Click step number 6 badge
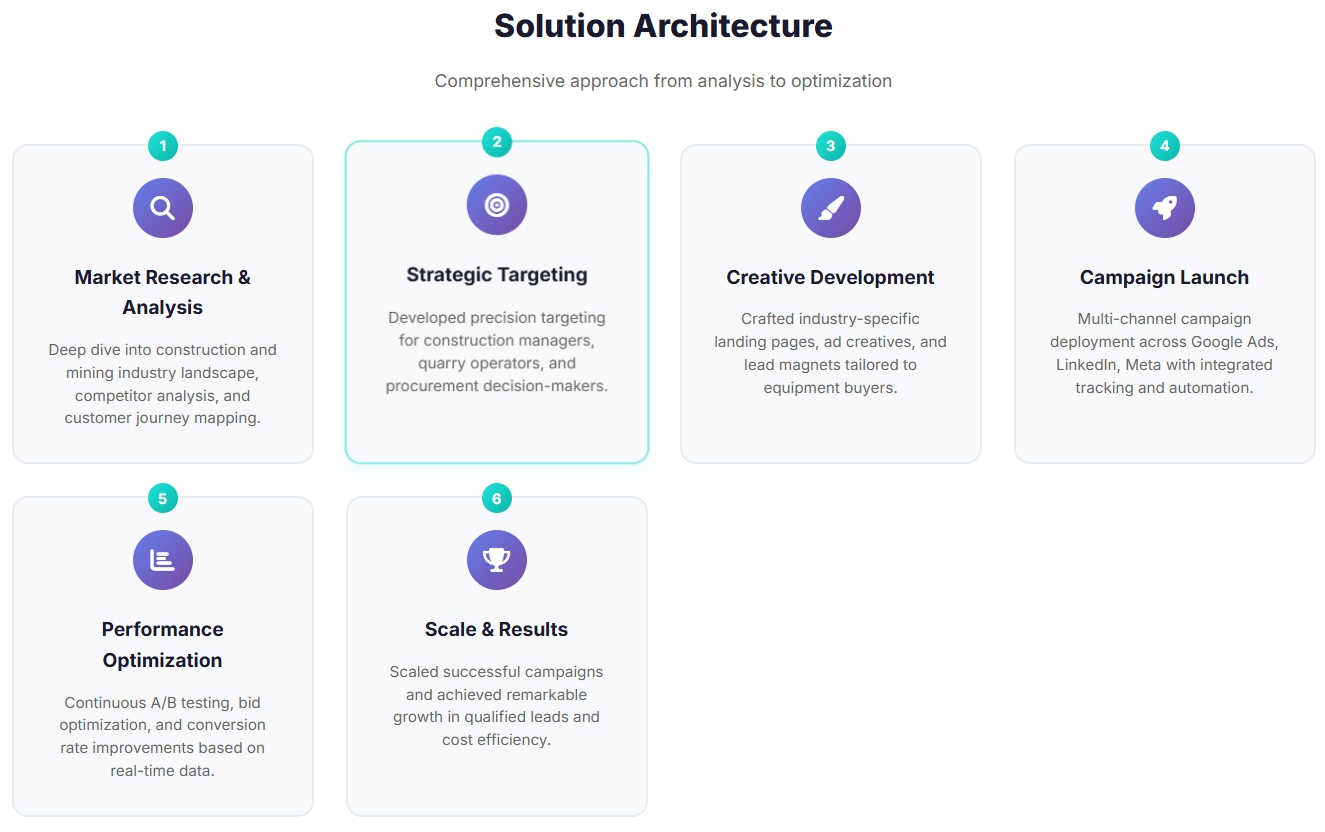Viewport: 1325px width, 832px height. [x=497, y=498]
